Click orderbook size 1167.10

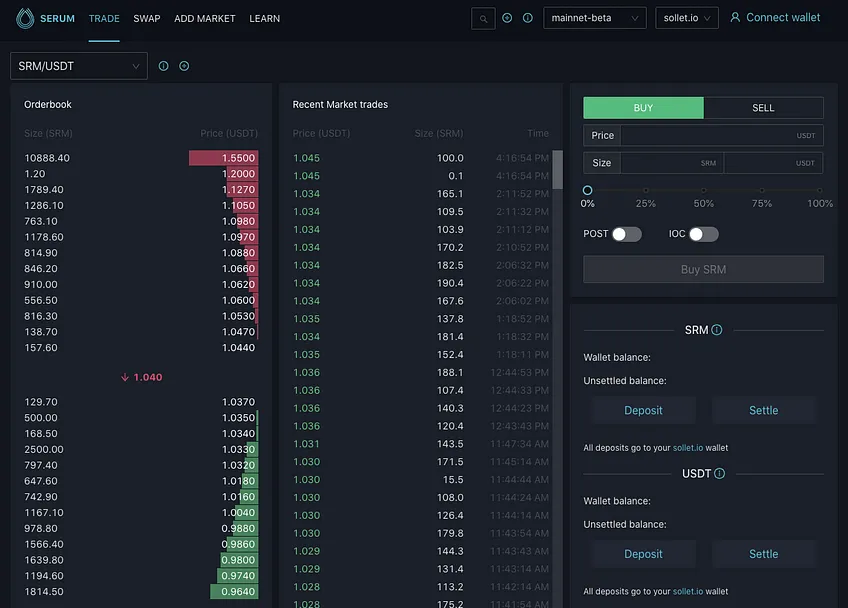44,513
